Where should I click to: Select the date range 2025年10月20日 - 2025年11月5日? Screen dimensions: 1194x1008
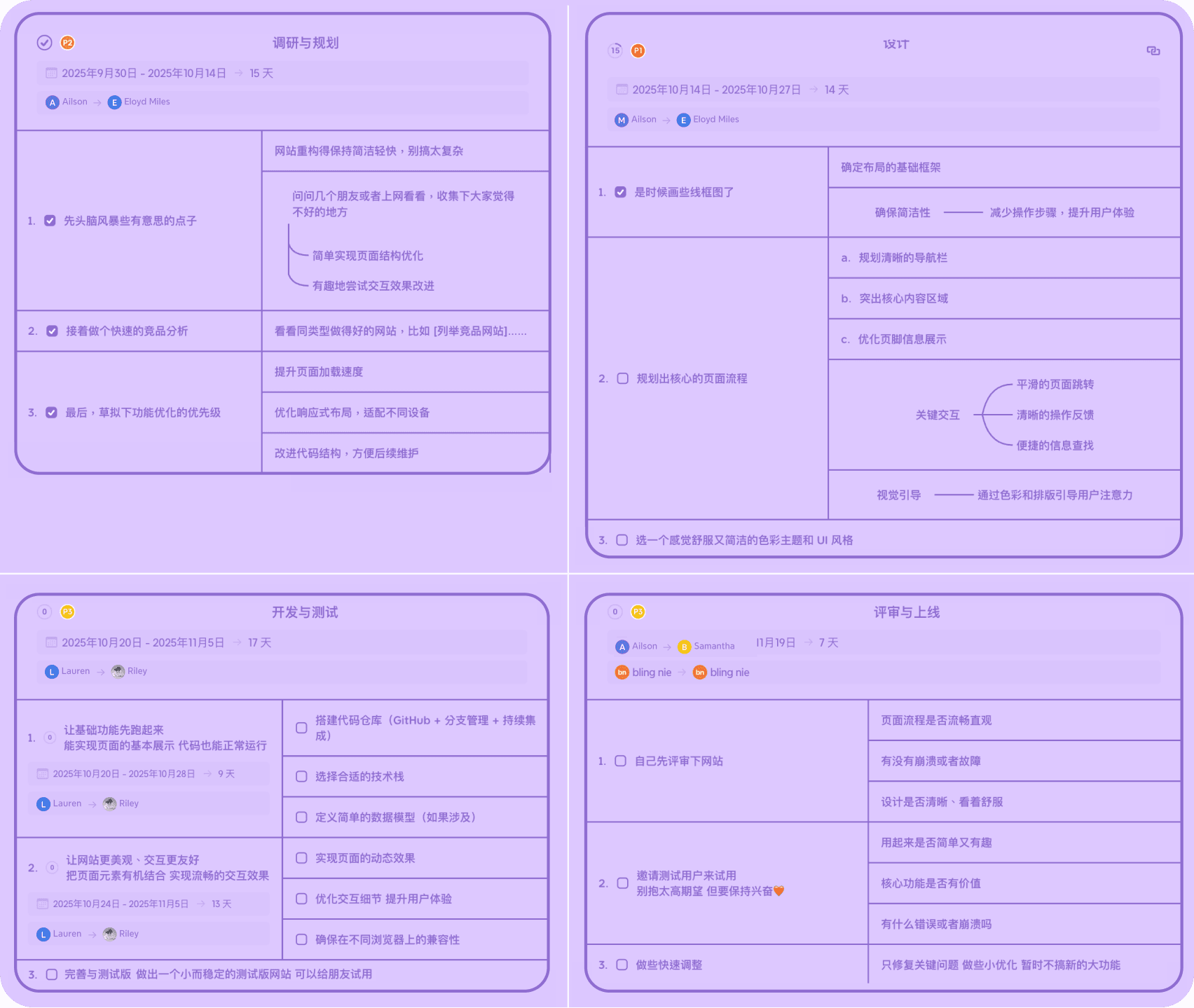click(144, 642)
